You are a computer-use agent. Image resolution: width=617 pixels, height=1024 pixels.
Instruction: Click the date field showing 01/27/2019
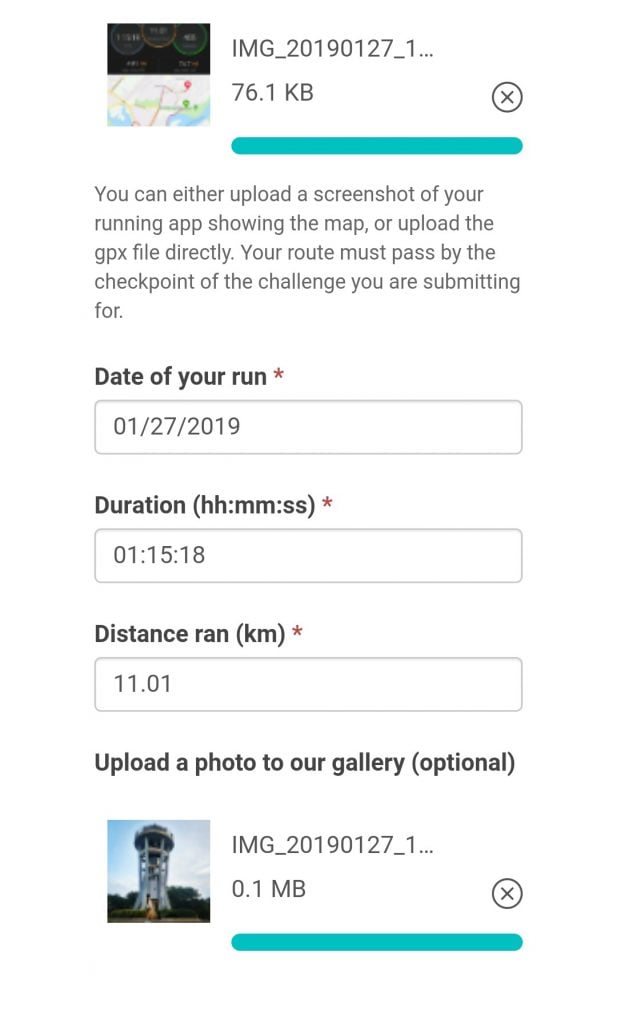308,427
